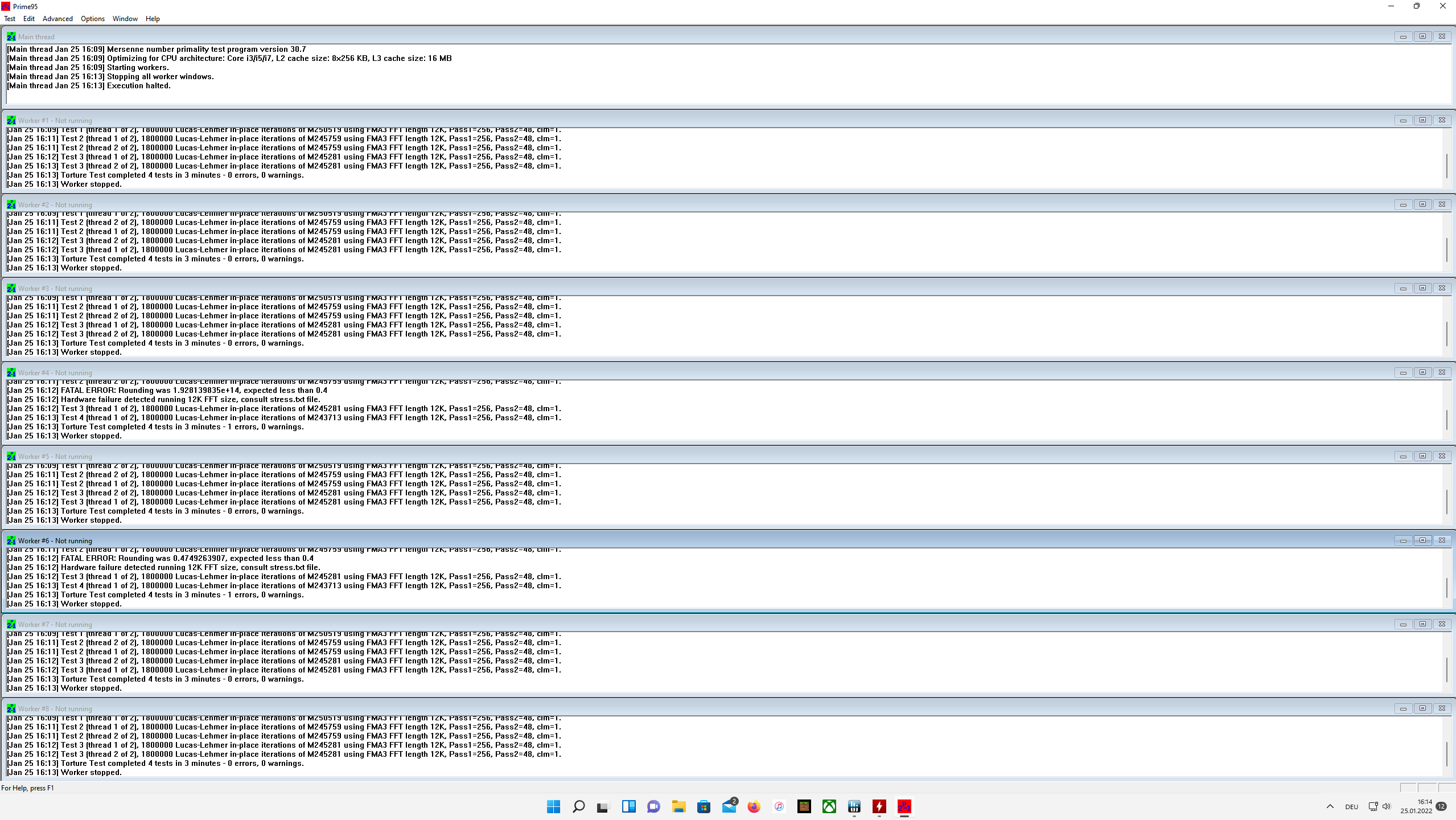The height and width of the screenshot is (820, 1456).
Task: Open File Explorer from the taskbar
Action: coord(678,806)
